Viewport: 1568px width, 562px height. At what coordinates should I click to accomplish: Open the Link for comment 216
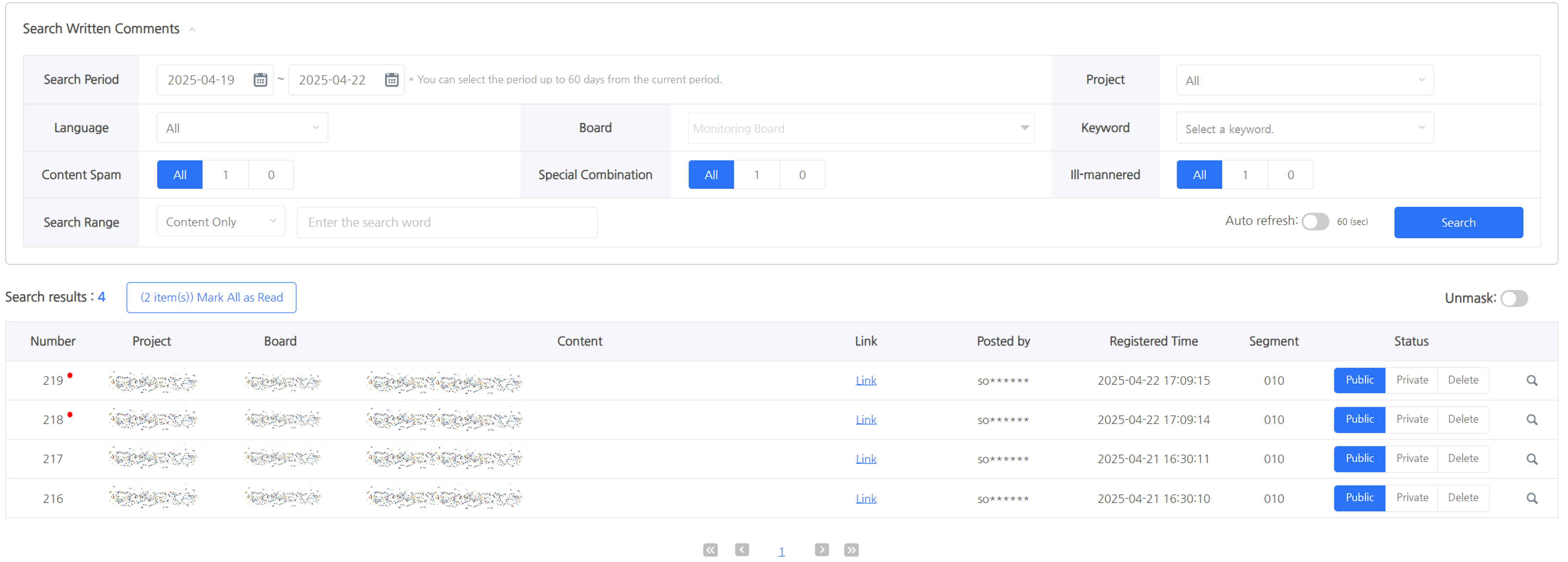coord(865,499)
